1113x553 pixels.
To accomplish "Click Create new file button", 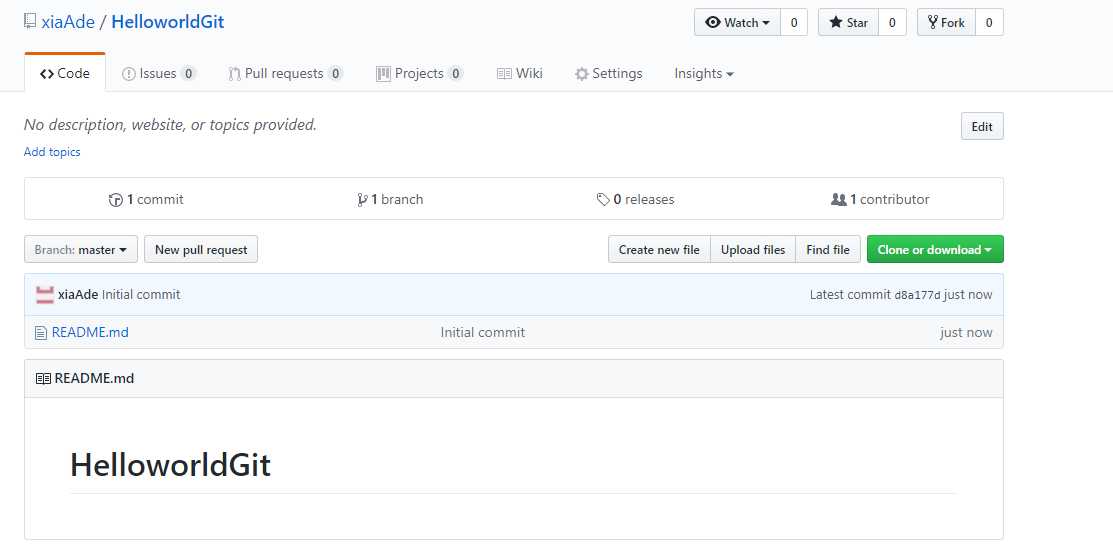I will (659, 249).
